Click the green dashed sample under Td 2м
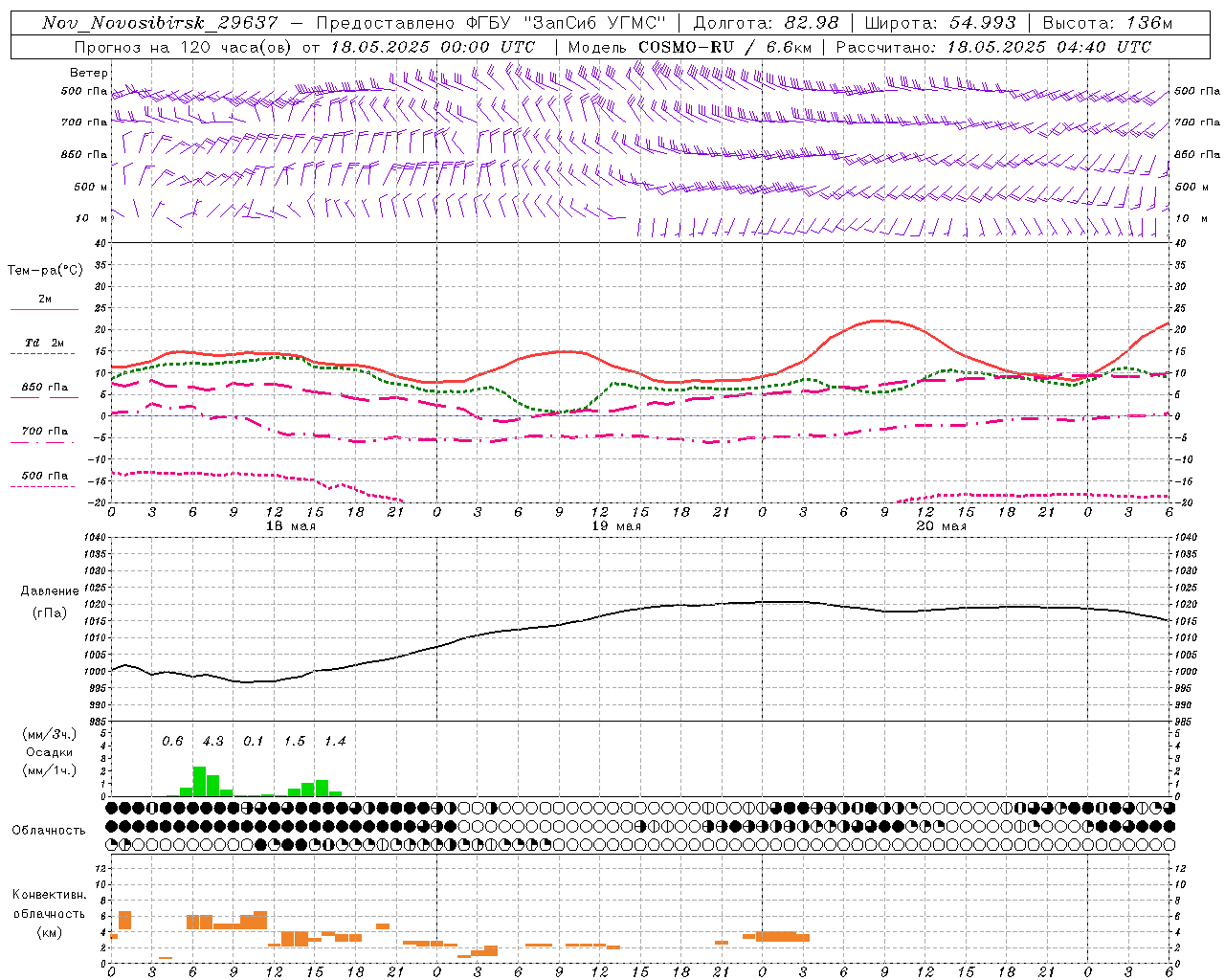Viewport: 1225px width, 980px height. pos(43,354)
